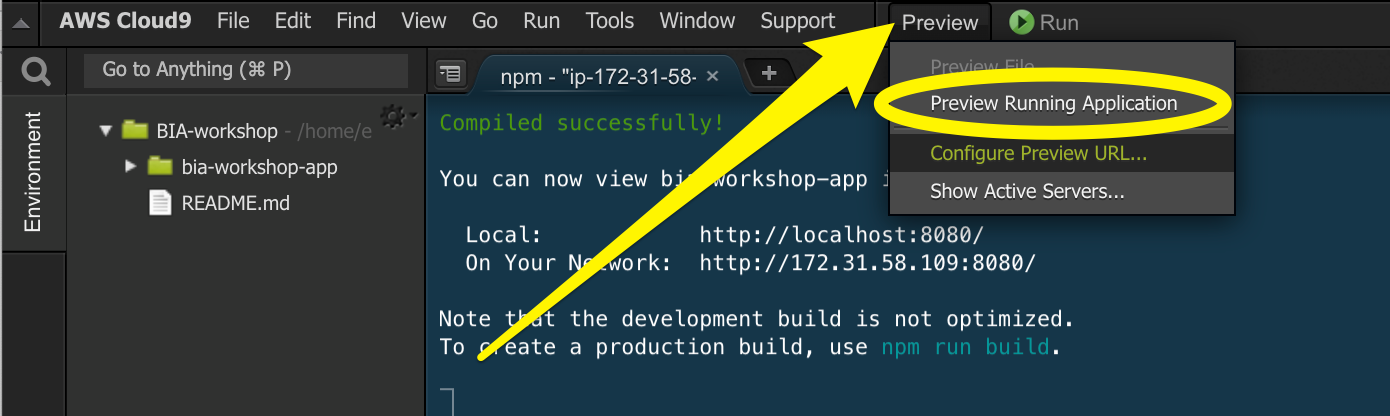Collapse the BIA-workshop root folder
Screen dimensions: 1390x416
point(106,131)
